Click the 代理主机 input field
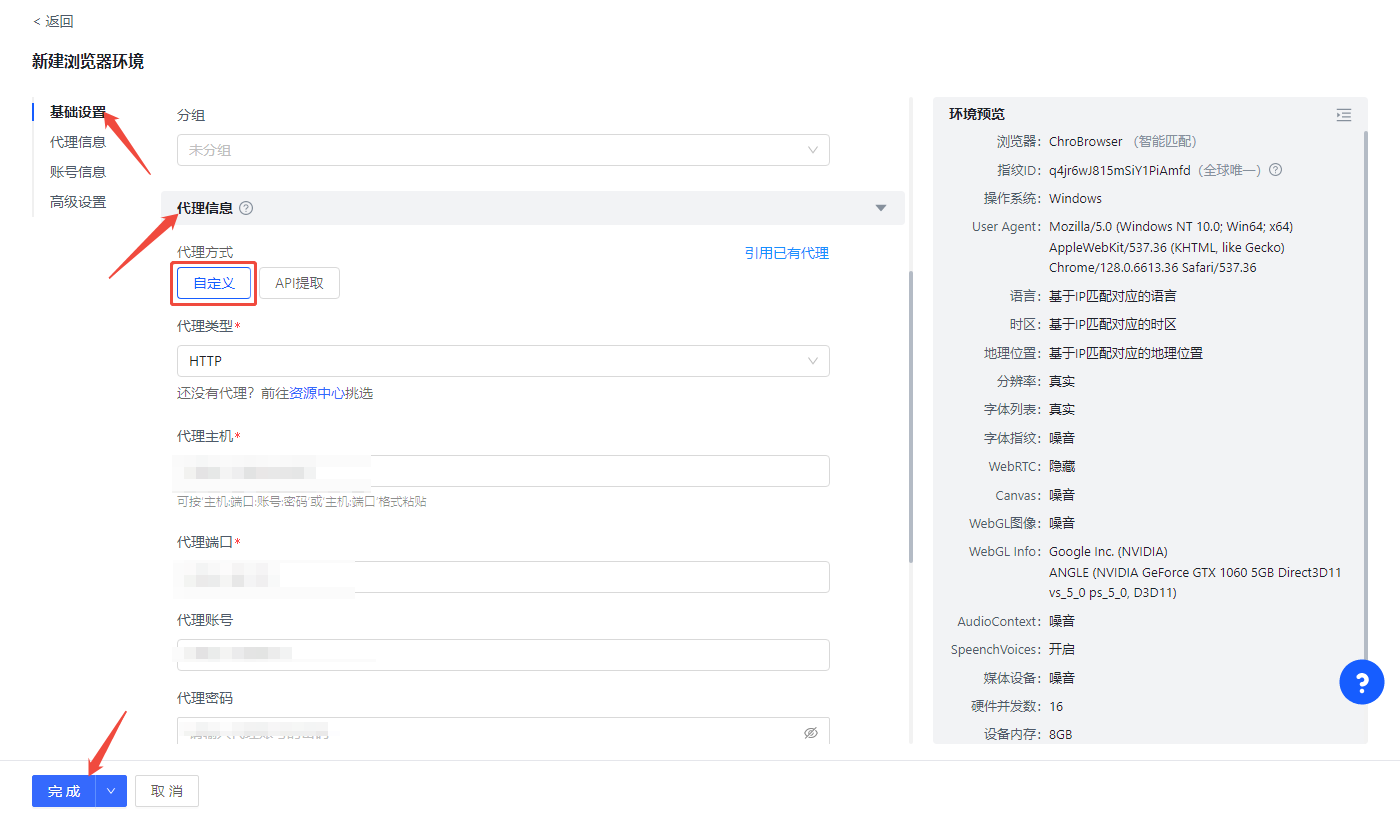 coord(600,471)
